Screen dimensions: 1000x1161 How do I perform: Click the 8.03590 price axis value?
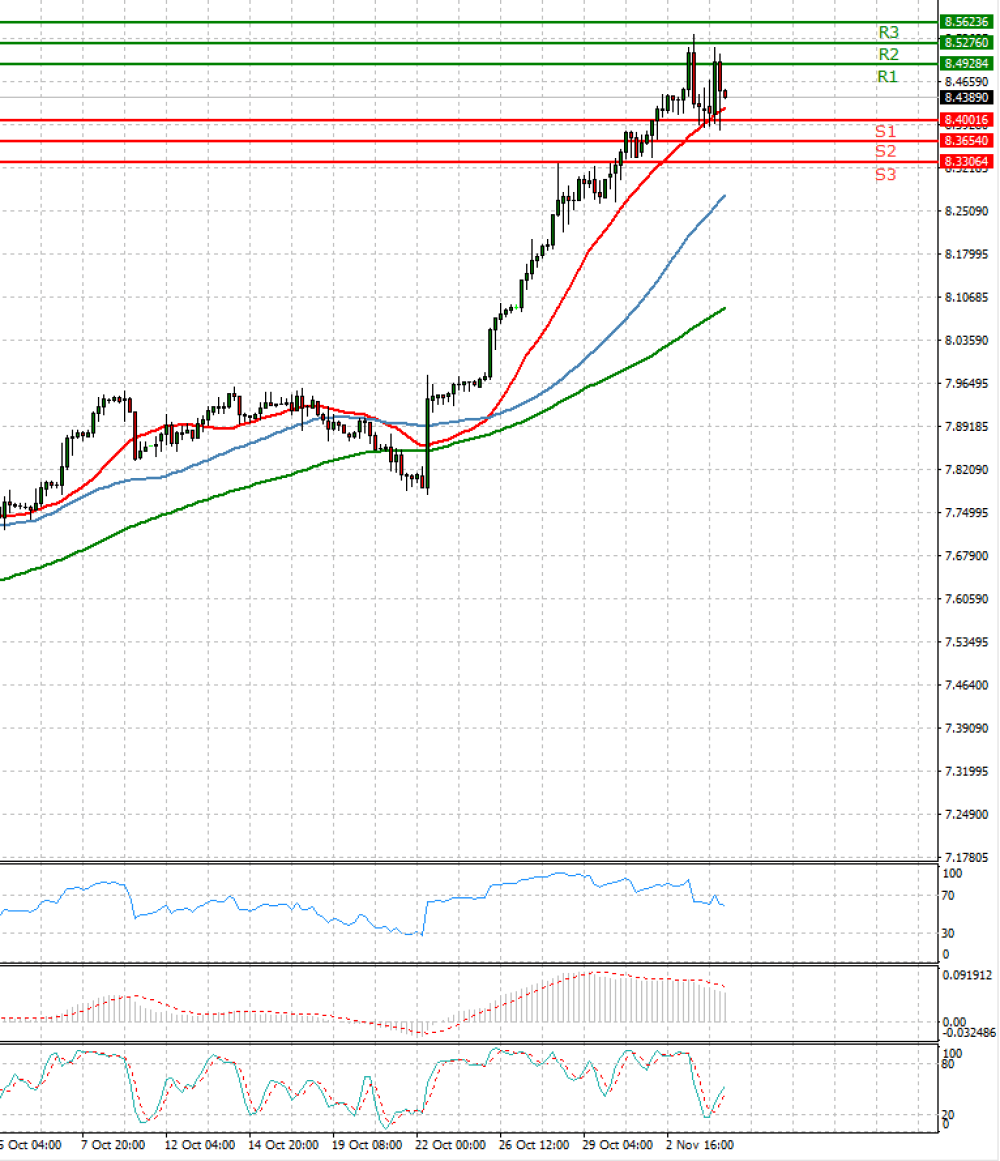pyautogui.click(x=966, y=340)
